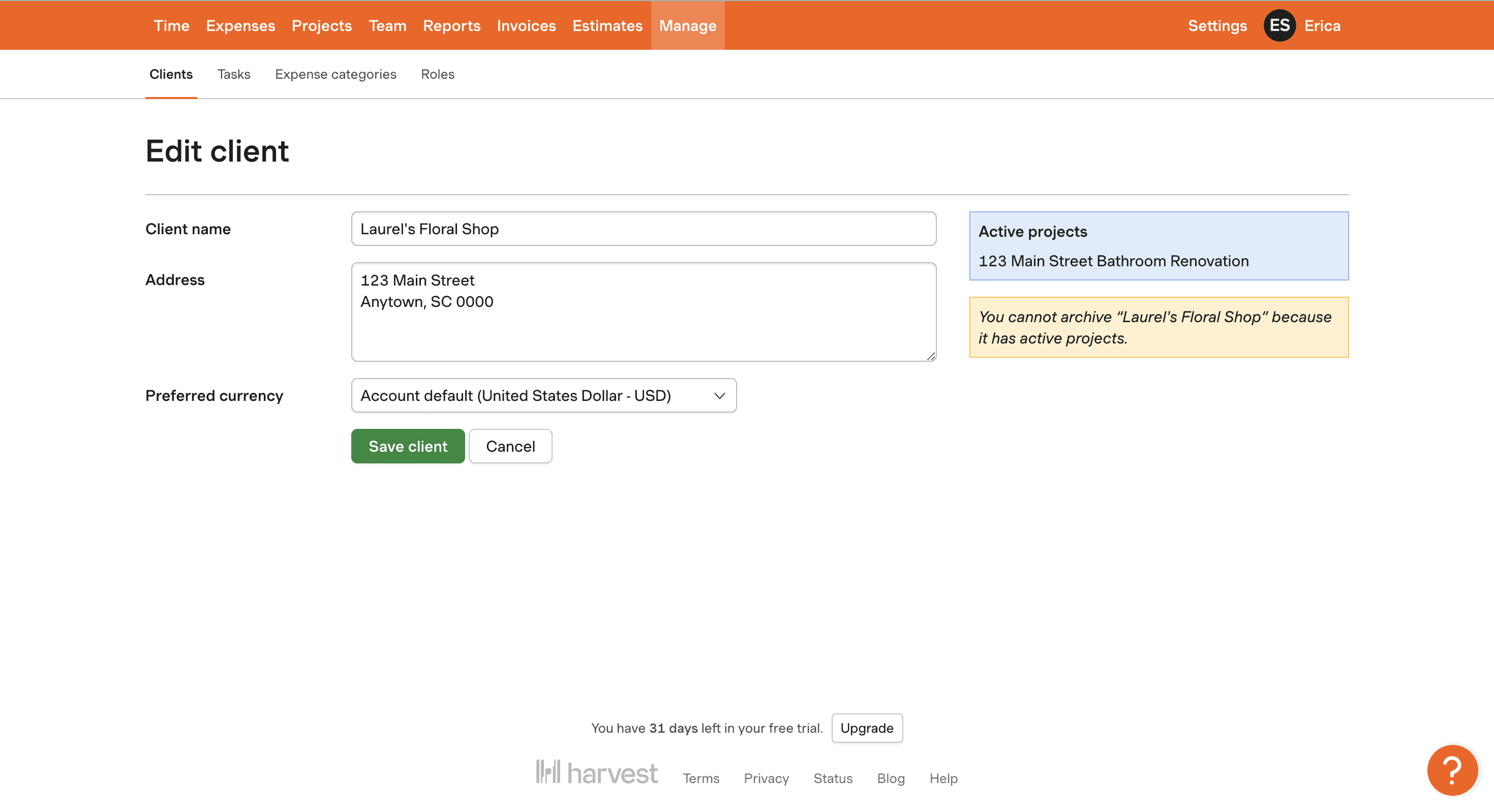Click the Save client button

point(408,446)
